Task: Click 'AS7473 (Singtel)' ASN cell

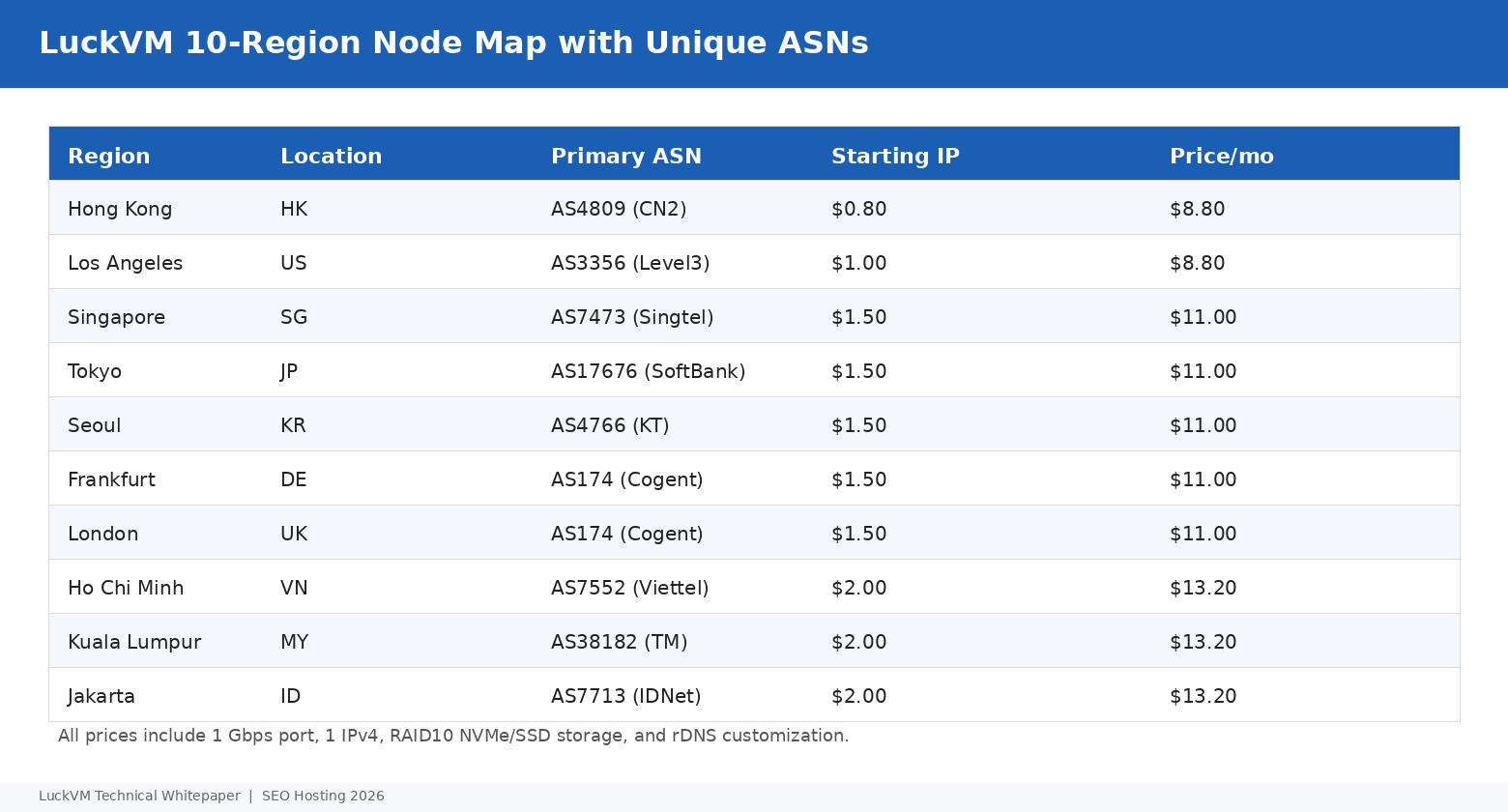Action: click(632, 317)
